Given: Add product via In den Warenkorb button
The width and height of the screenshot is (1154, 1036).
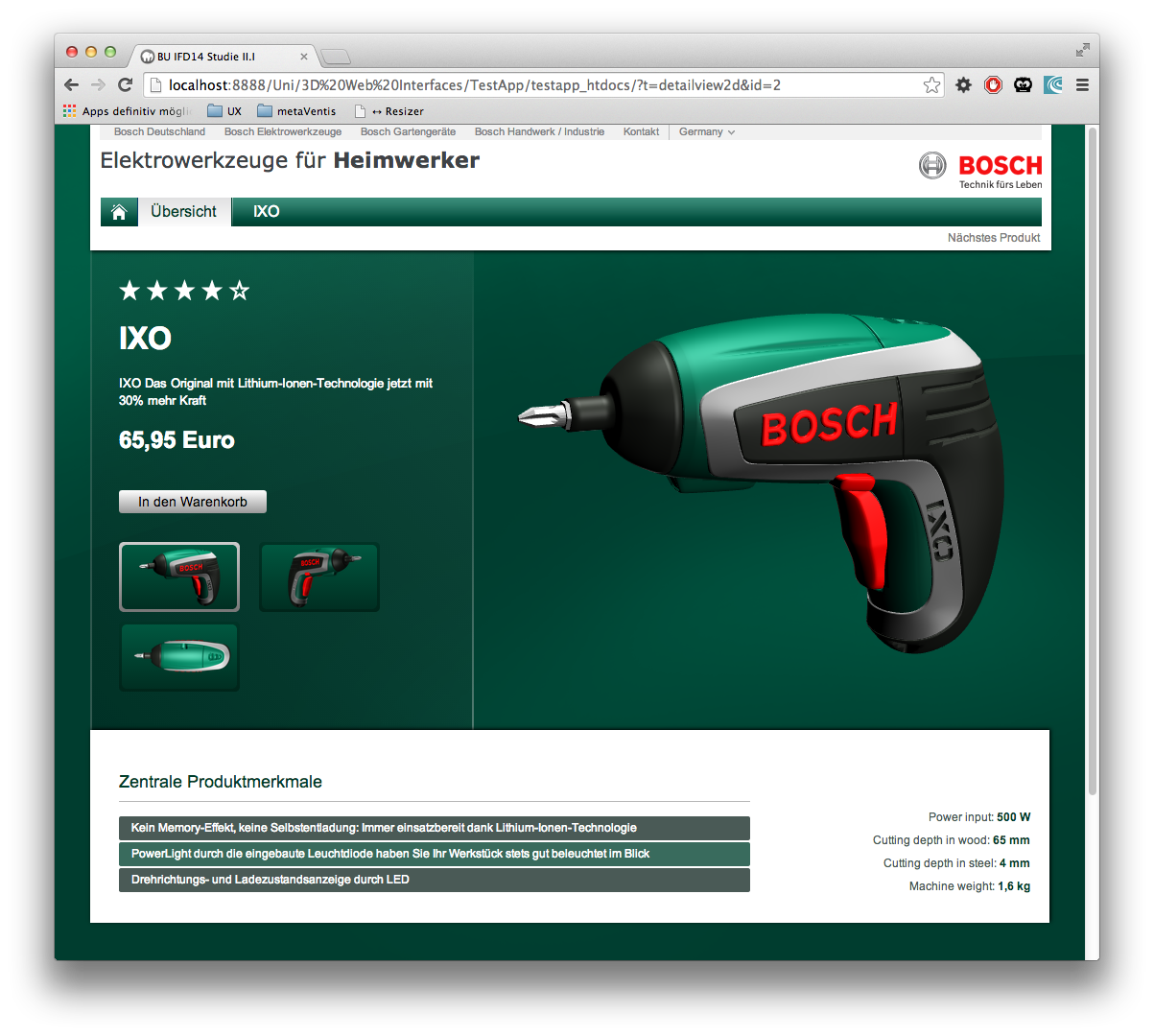Looking at the screenshot, I should (x=193, y=502).
